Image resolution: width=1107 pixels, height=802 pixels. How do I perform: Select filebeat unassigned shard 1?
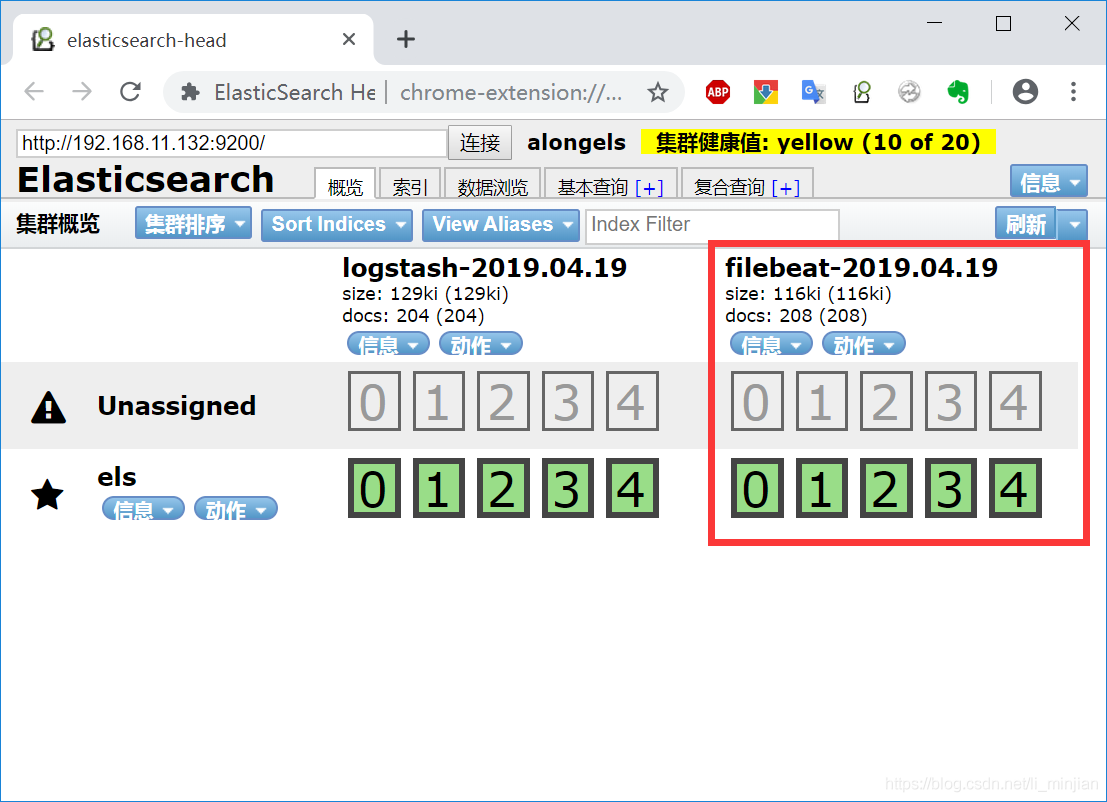[822, 401]
